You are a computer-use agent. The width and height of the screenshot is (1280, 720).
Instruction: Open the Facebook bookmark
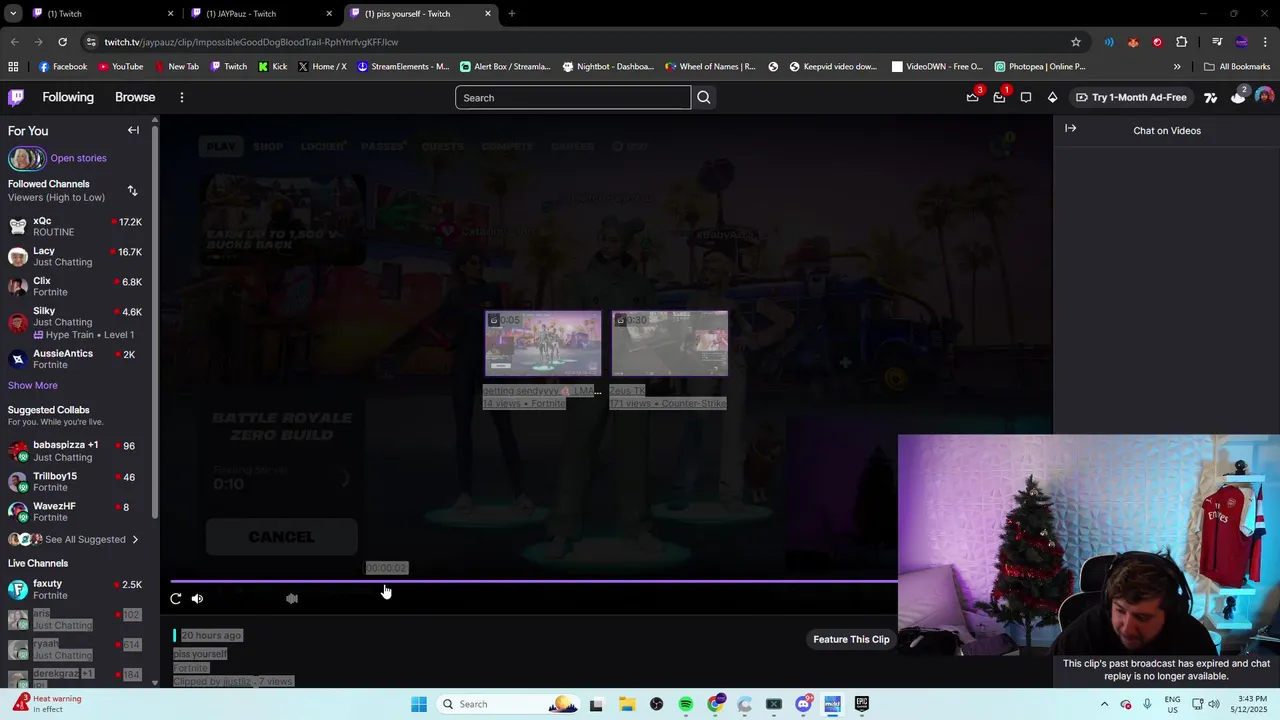[x=63, y=67]
